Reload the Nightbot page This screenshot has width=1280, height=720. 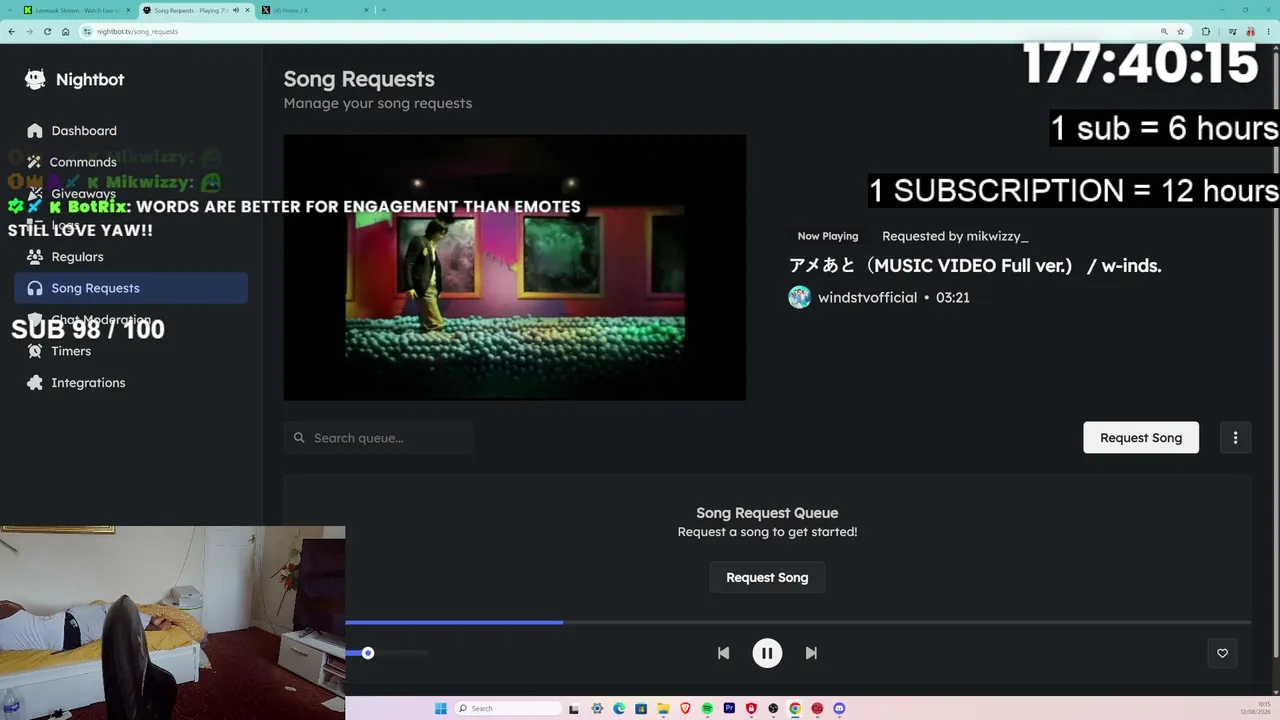[x=47, y=31]
